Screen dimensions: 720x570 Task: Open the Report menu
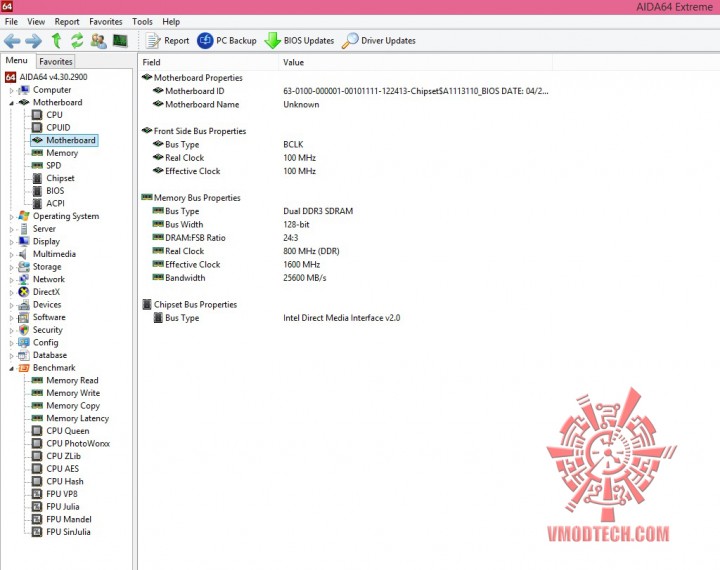tap(67, 22)
